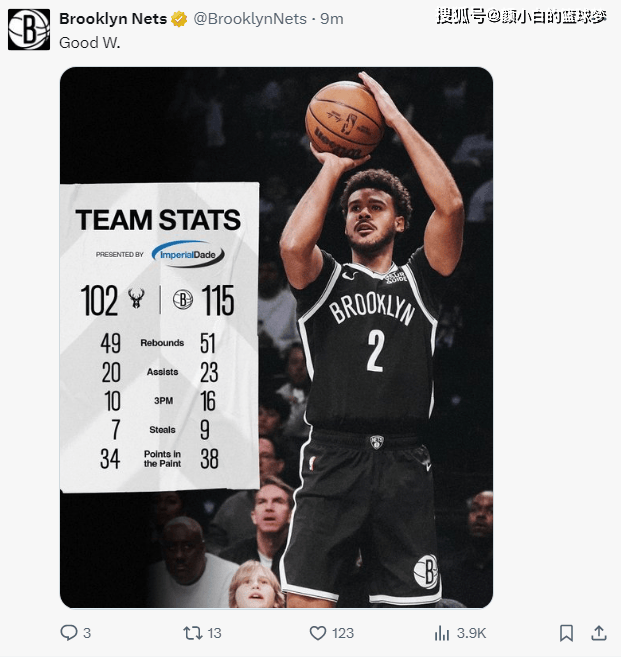Click the 3.9K views count

471,633
